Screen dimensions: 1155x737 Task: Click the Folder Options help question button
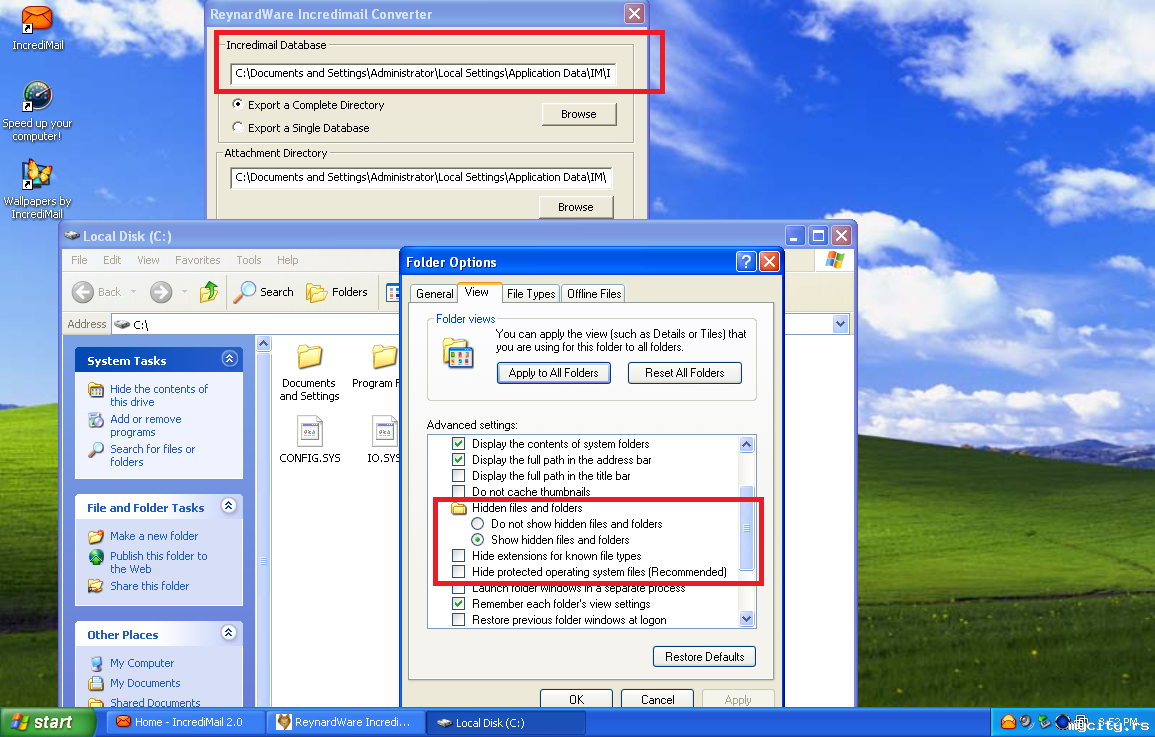(746, 261)
